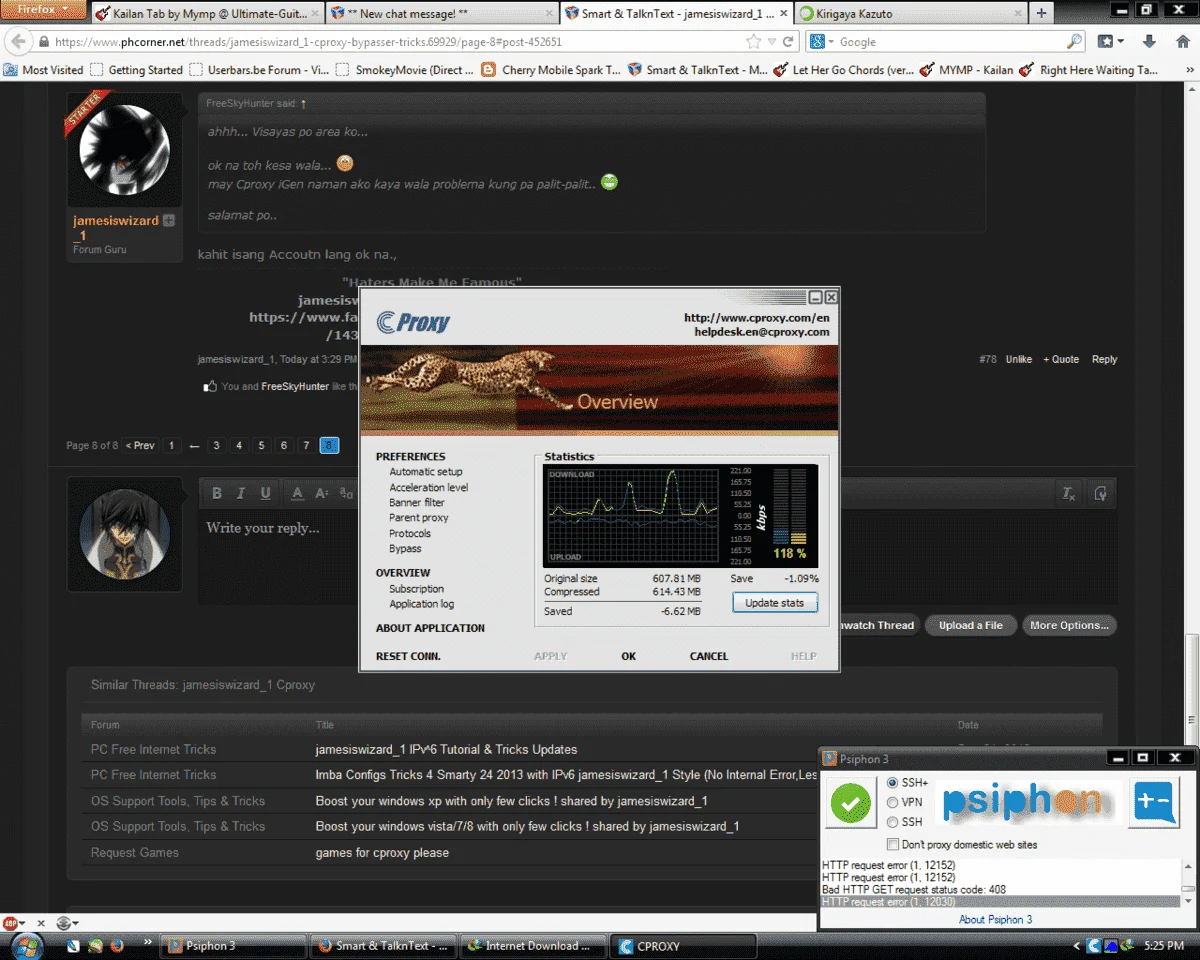This screenshot has width=1200, height=960.
Task: Open the About Psiphon 3 link
Action: pos(995,919)
